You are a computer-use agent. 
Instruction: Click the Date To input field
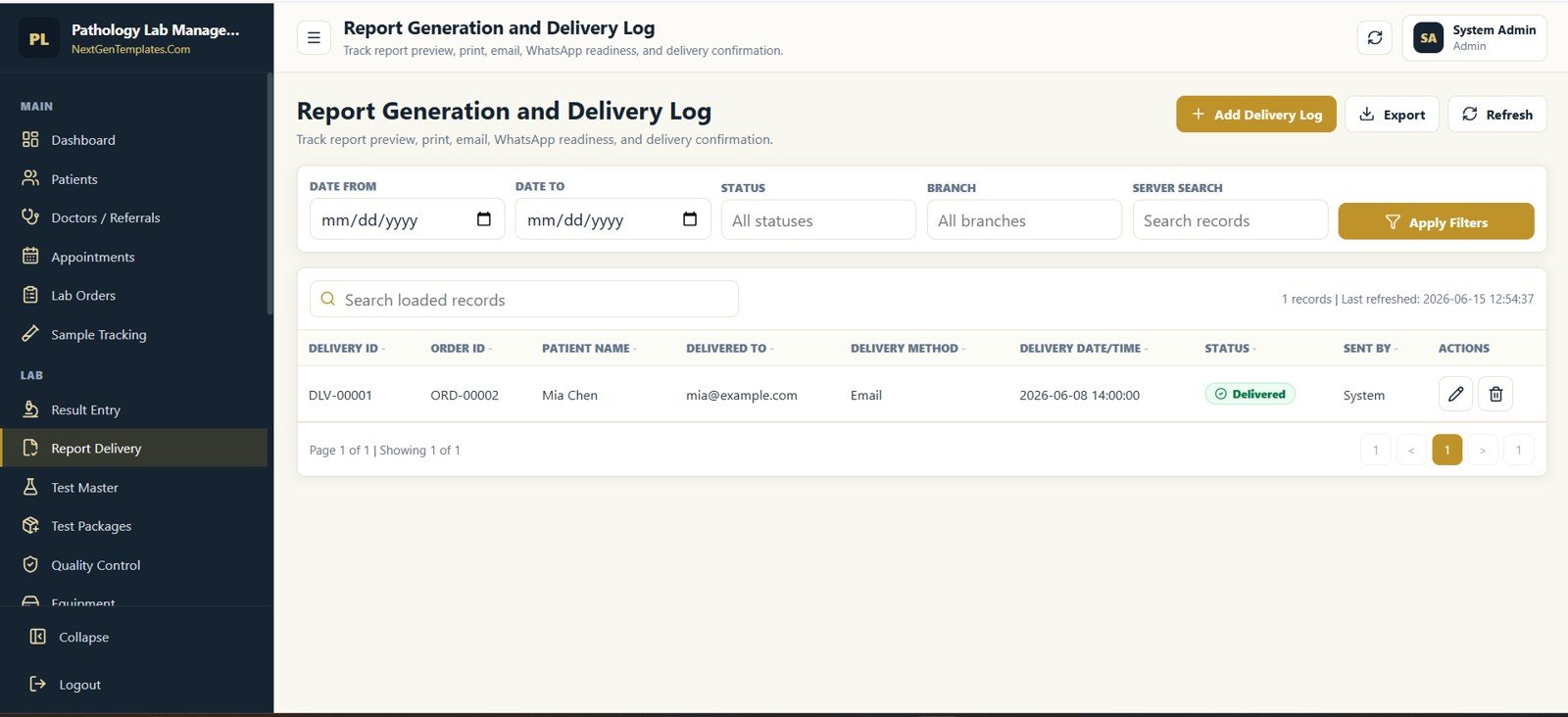pos(612,219)
